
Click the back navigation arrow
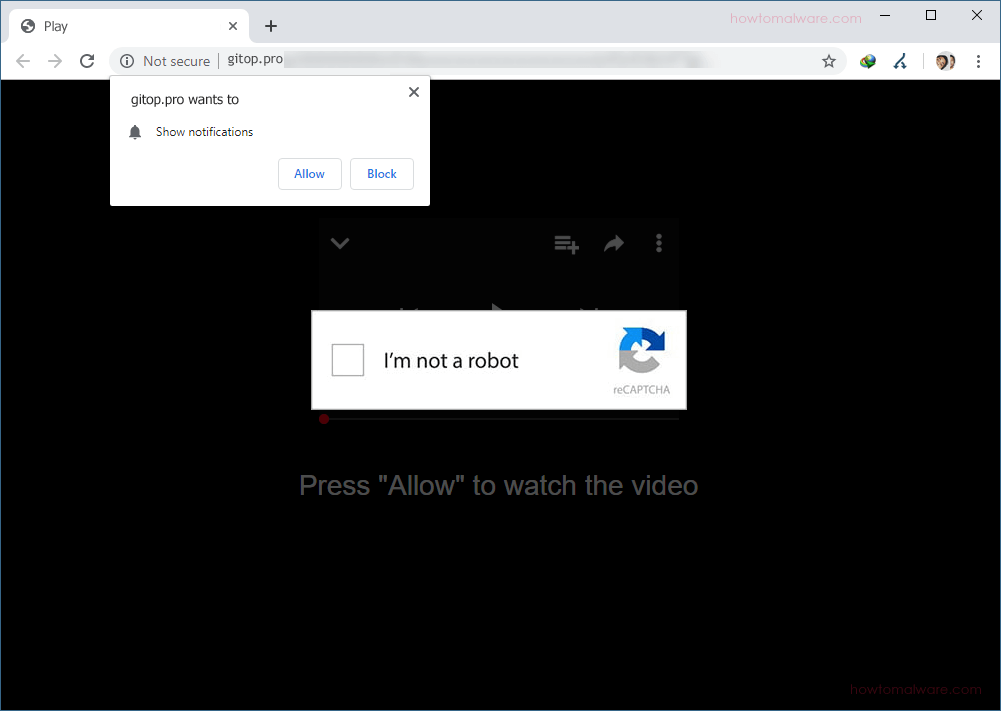pyautogui.click(x=22, y=60)
